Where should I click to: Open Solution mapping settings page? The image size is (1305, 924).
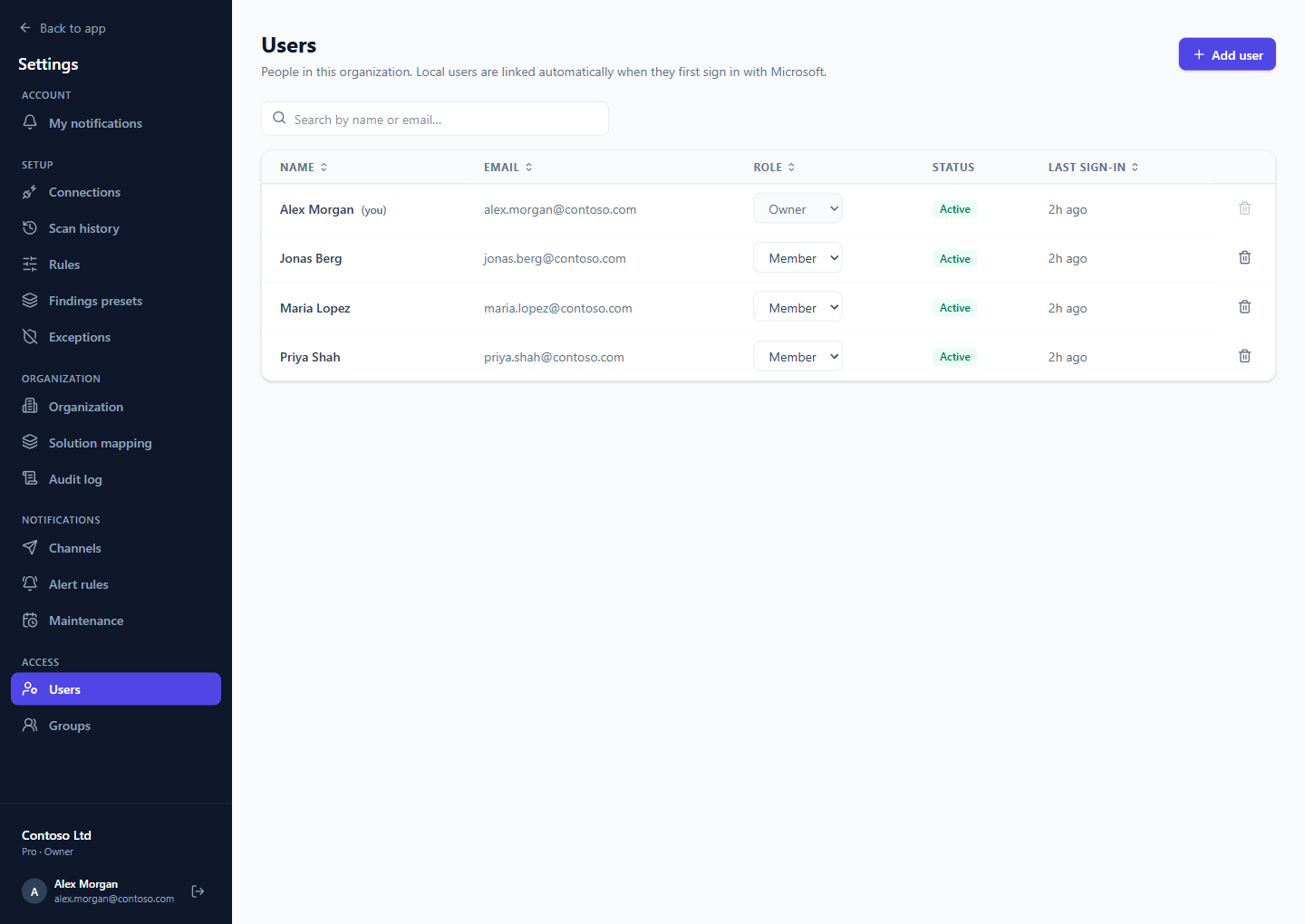(116, 443)
